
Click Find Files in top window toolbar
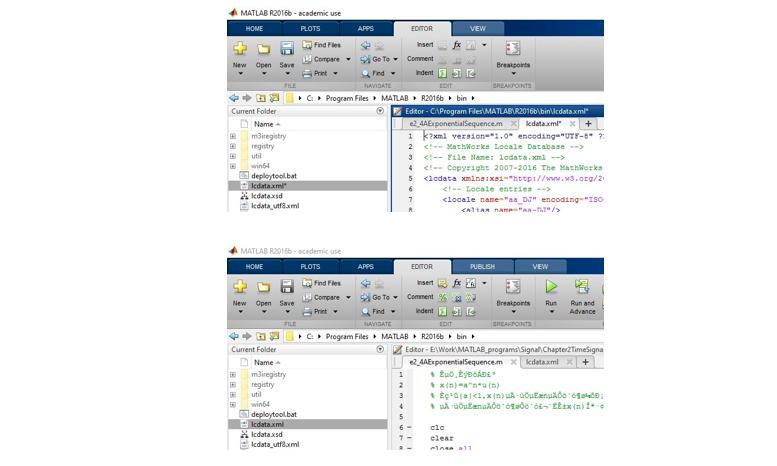coord(322,45)
